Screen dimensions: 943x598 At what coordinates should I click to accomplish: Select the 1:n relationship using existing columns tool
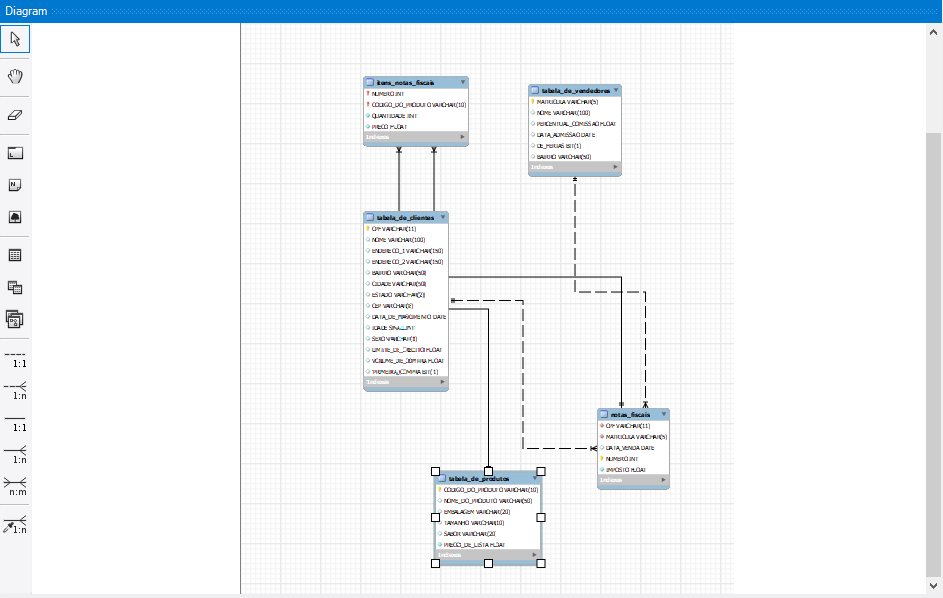[14, 524]
